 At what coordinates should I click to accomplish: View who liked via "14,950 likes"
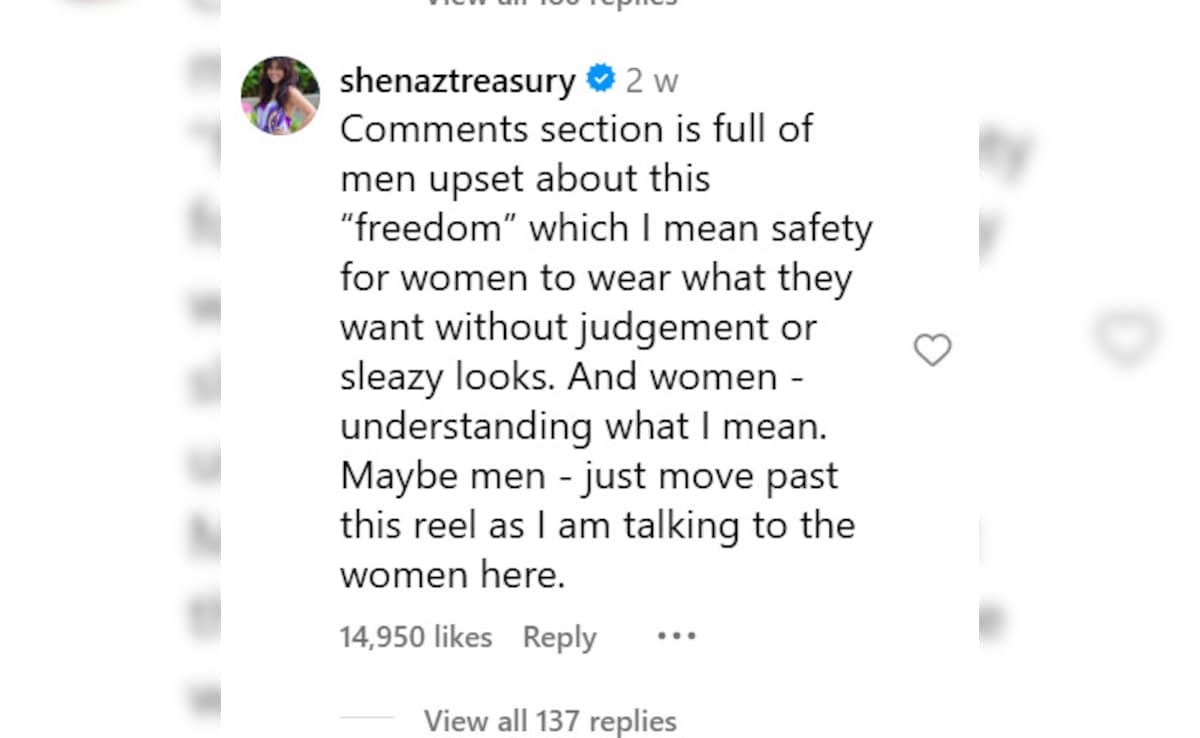pos(415,637)
